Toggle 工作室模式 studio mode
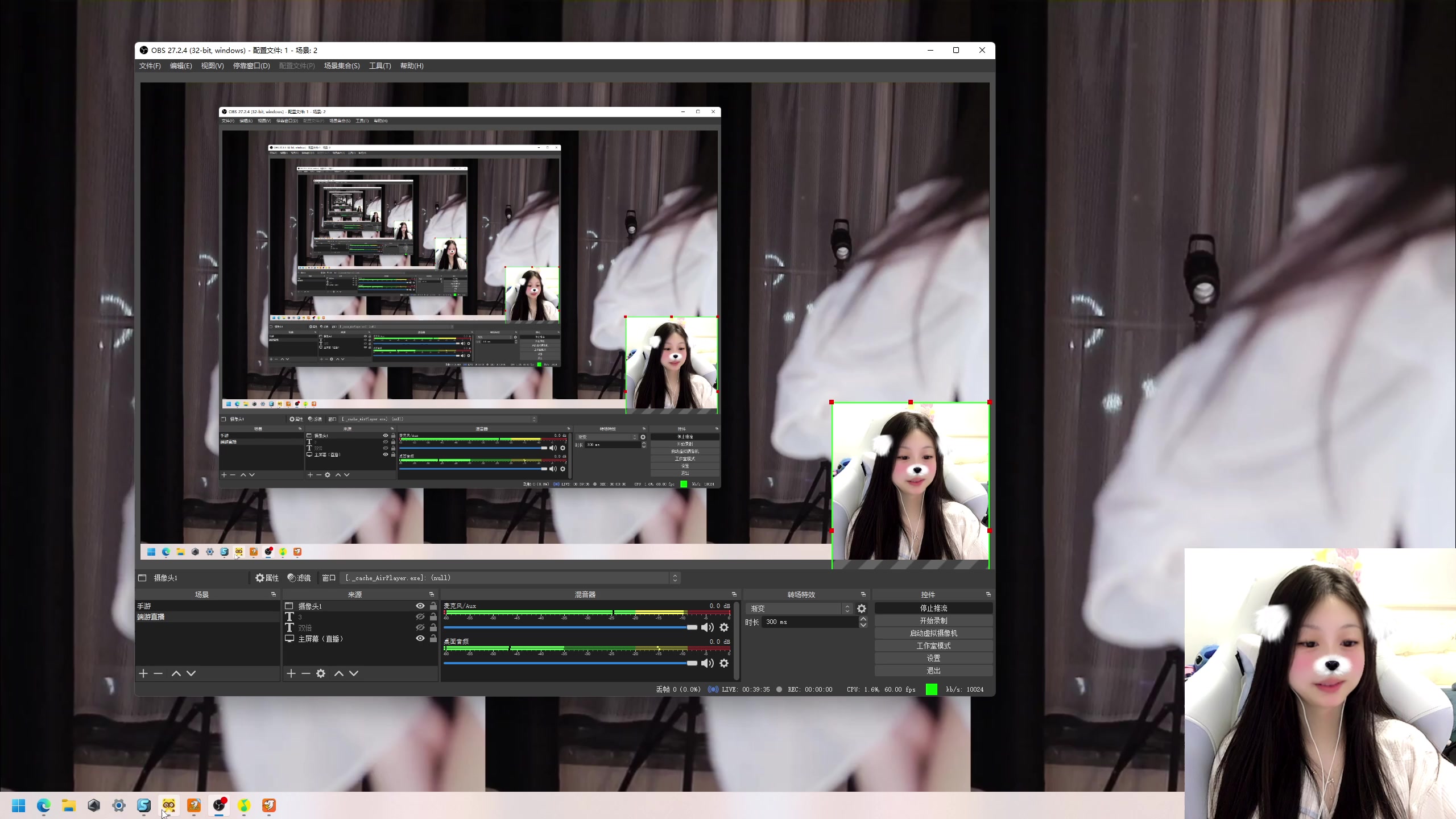 click(x=934, y=646)
